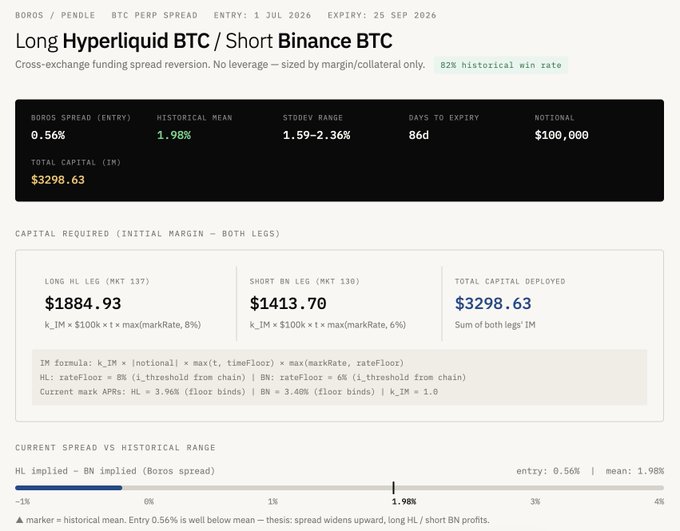Viewport: 680px width, 531px height.
Task: Click the mean: 1.98% readout above the bar
Action: pos(635,471)
